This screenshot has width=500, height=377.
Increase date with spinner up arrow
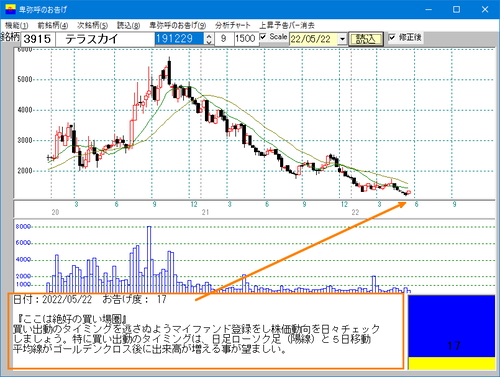[209, 36]
